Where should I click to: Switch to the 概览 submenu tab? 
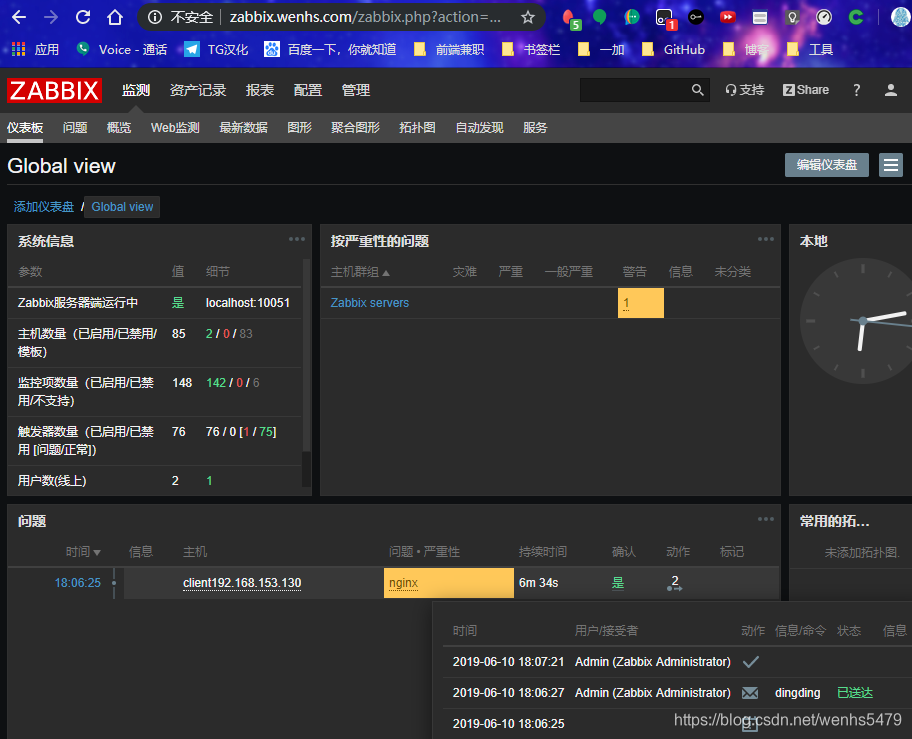(119, 128)
